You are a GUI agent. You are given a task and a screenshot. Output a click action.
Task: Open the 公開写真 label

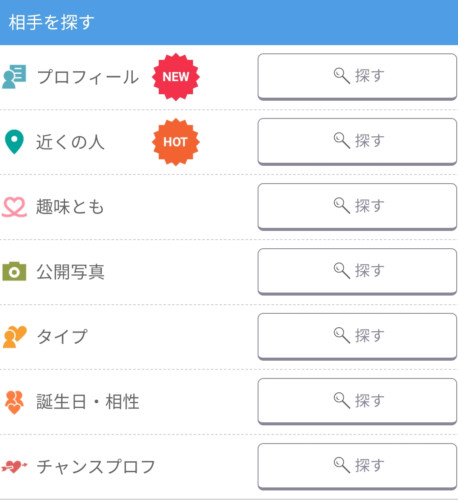point(70,272)
